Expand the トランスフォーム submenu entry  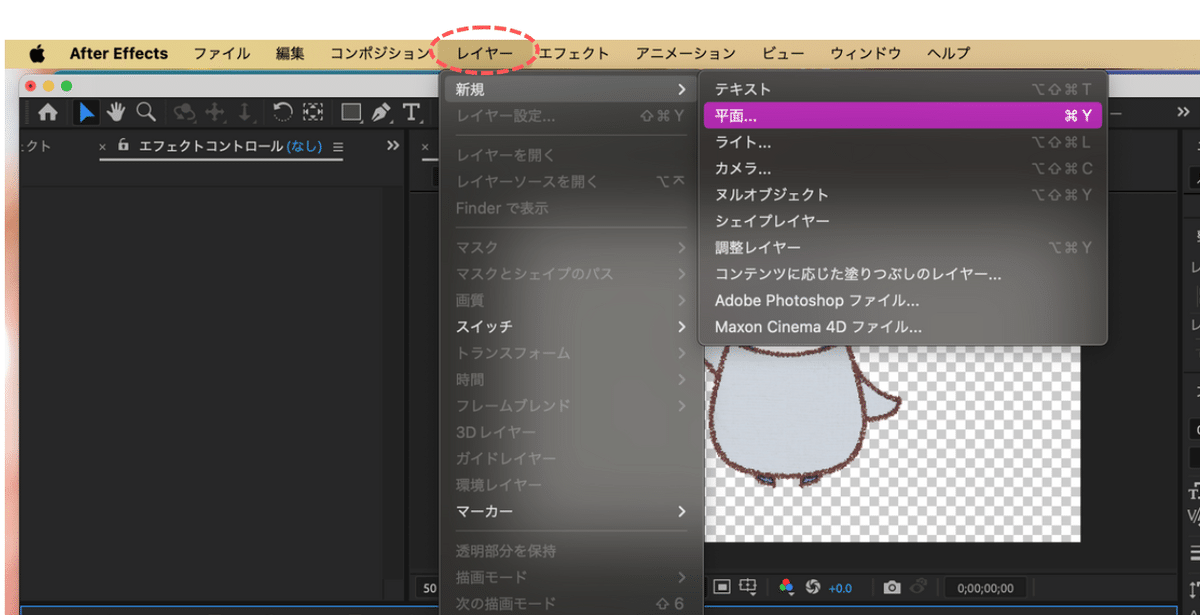570,353
